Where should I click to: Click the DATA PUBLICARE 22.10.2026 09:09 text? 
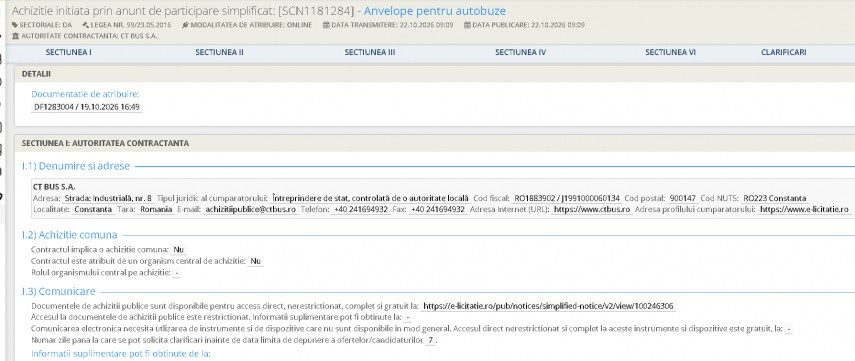(528, 25)
